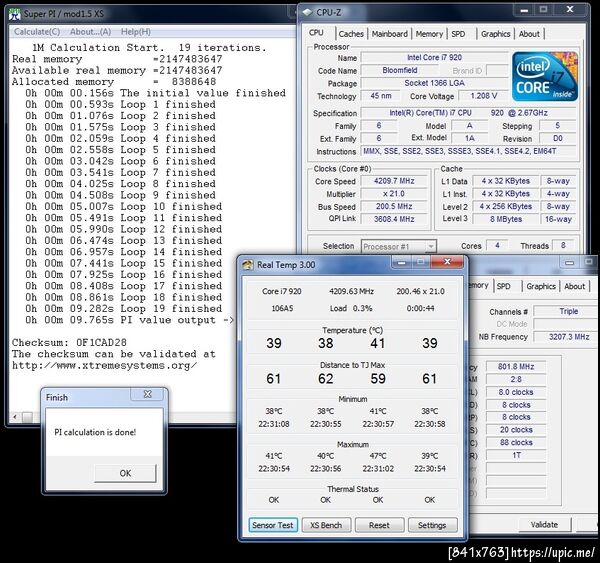This screenshot has width=600, height=563.
Task: Close the Real Temp 3.00 window
Action: 447,262
